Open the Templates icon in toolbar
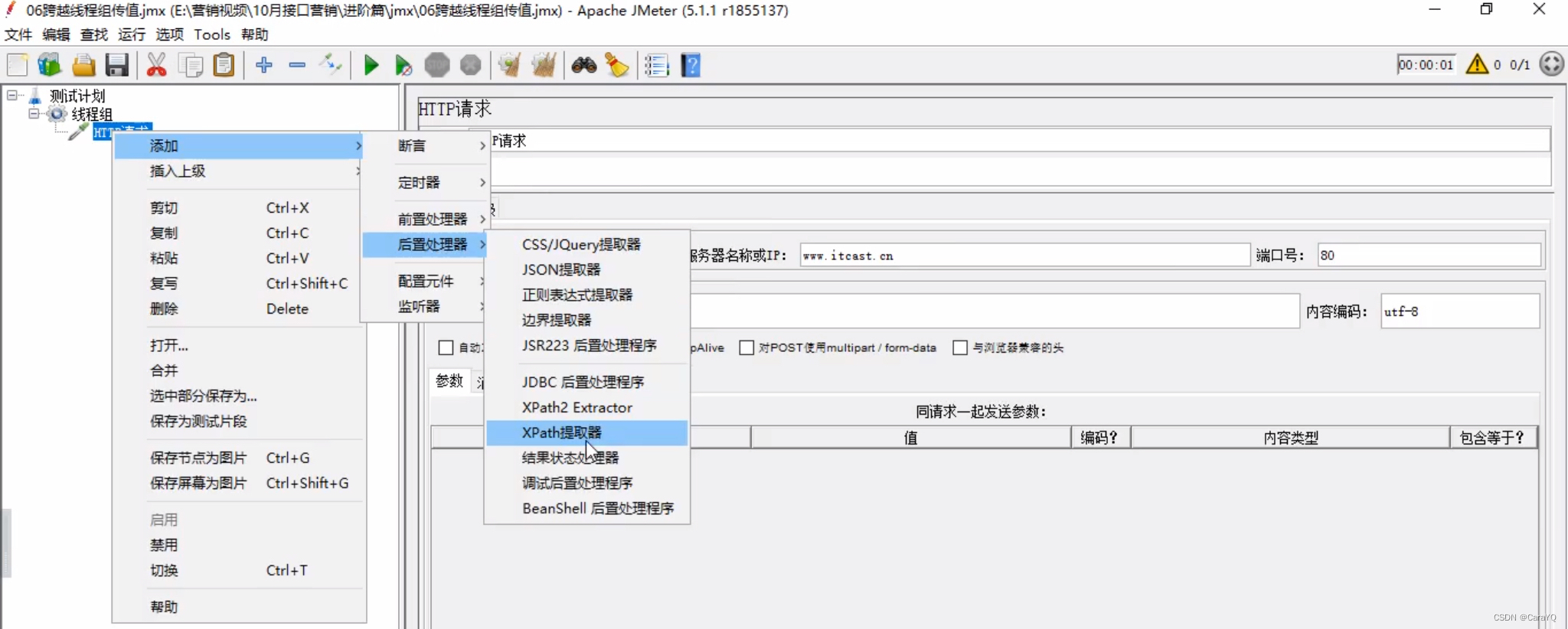 coord(50,65)
